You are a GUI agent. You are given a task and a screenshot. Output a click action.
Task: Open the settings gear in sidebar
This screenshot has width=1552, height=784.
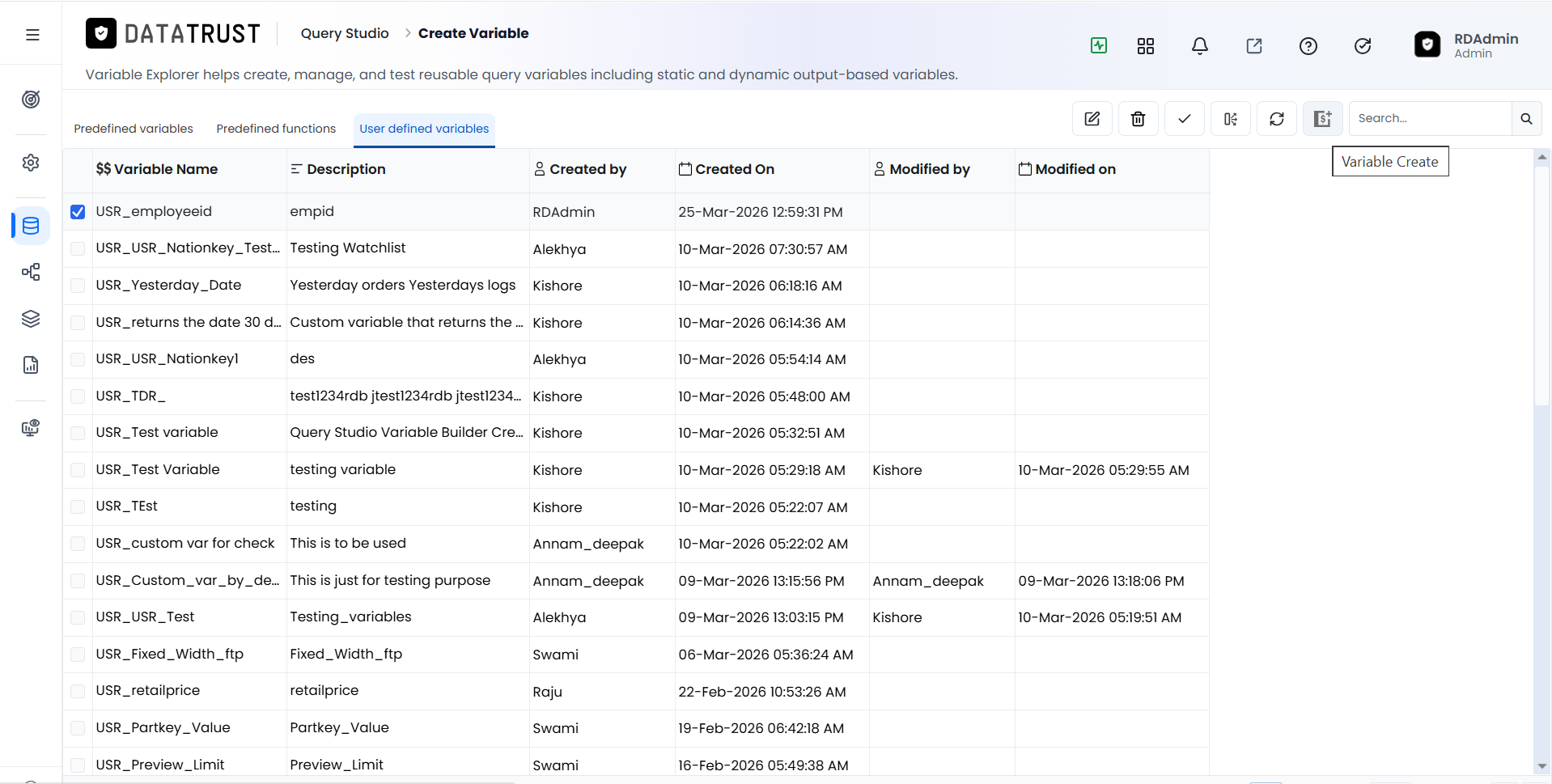(31, 163)
